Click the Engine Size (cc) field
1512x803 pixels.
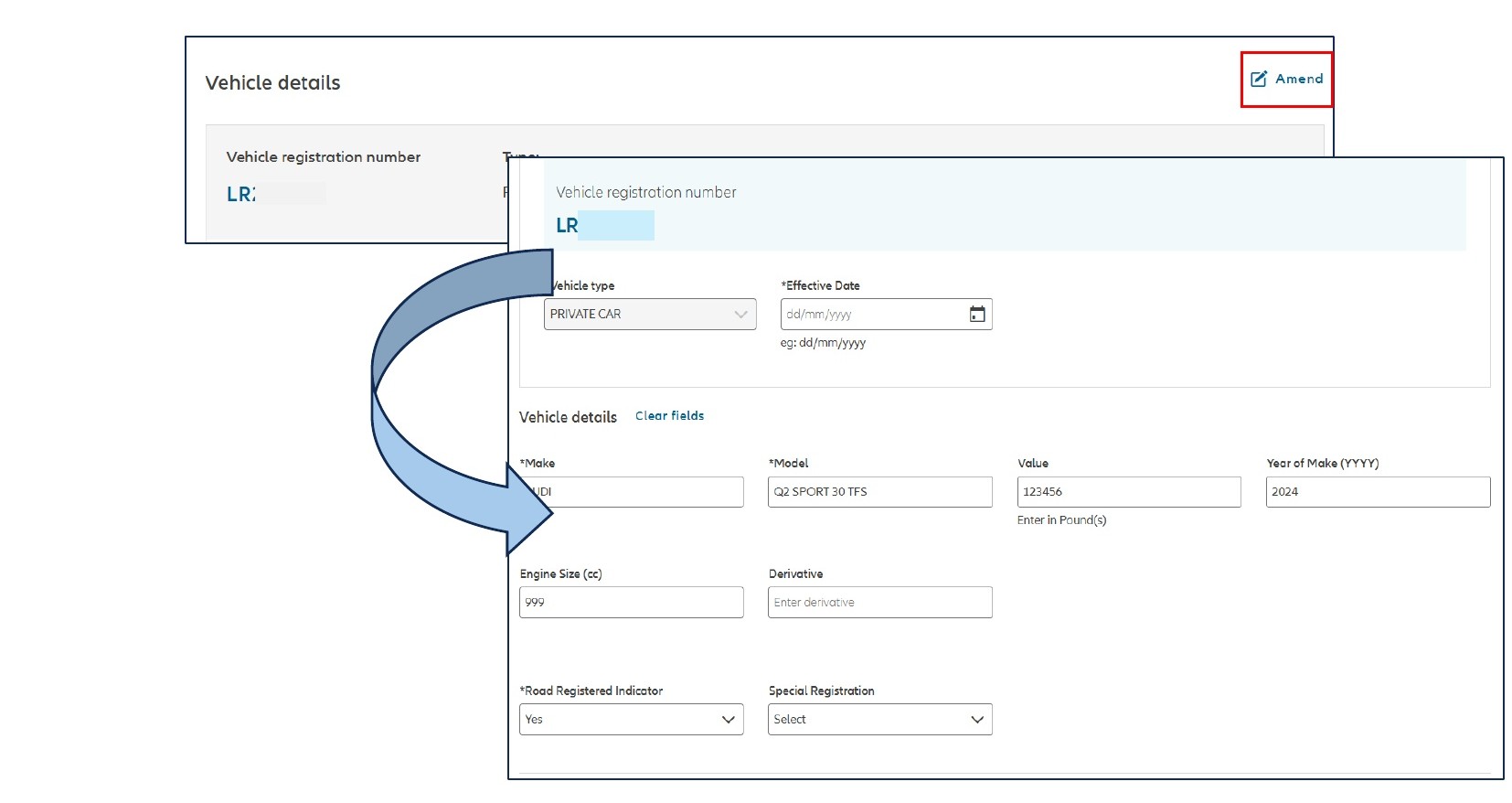632,602
